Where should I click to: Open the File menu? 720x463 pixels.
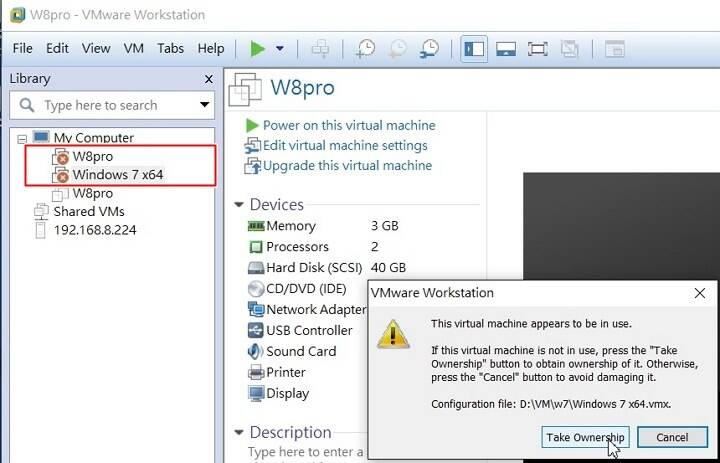[22, 48]
